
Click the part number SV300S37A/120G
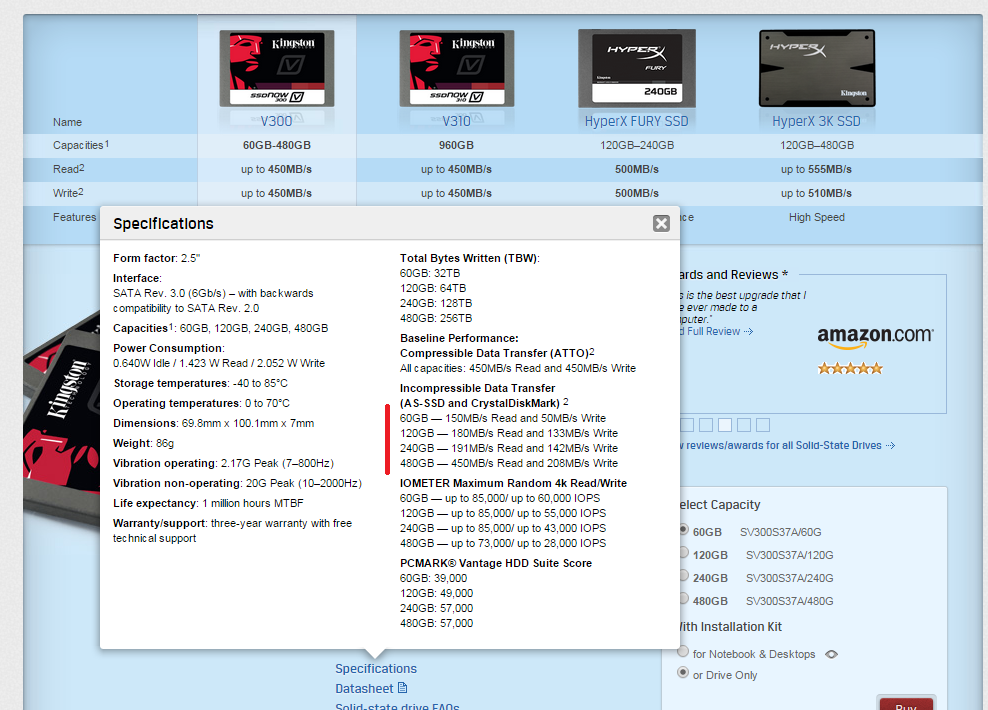(x=790, y=555)
